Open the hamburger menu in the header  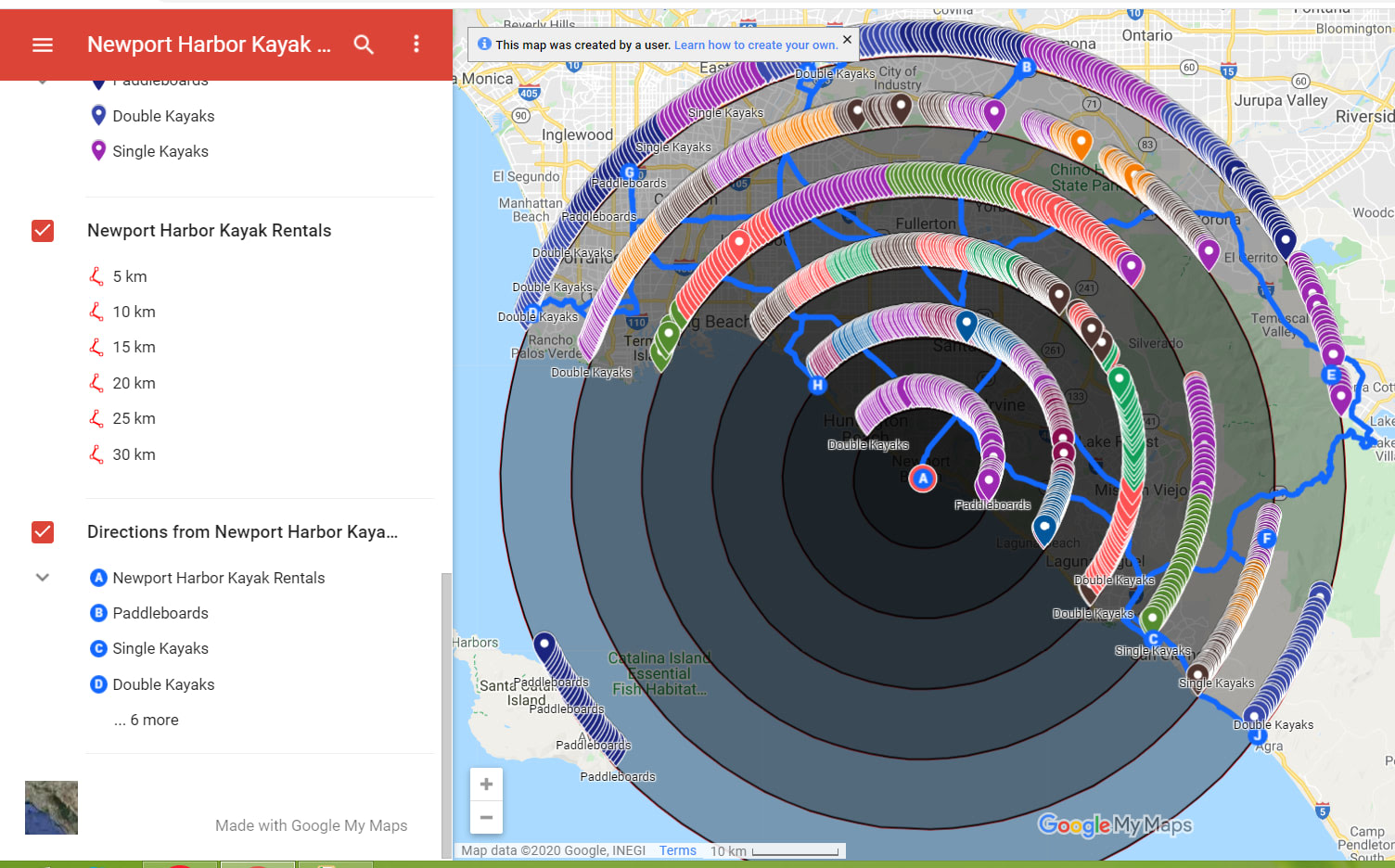(x=43, y=45)
